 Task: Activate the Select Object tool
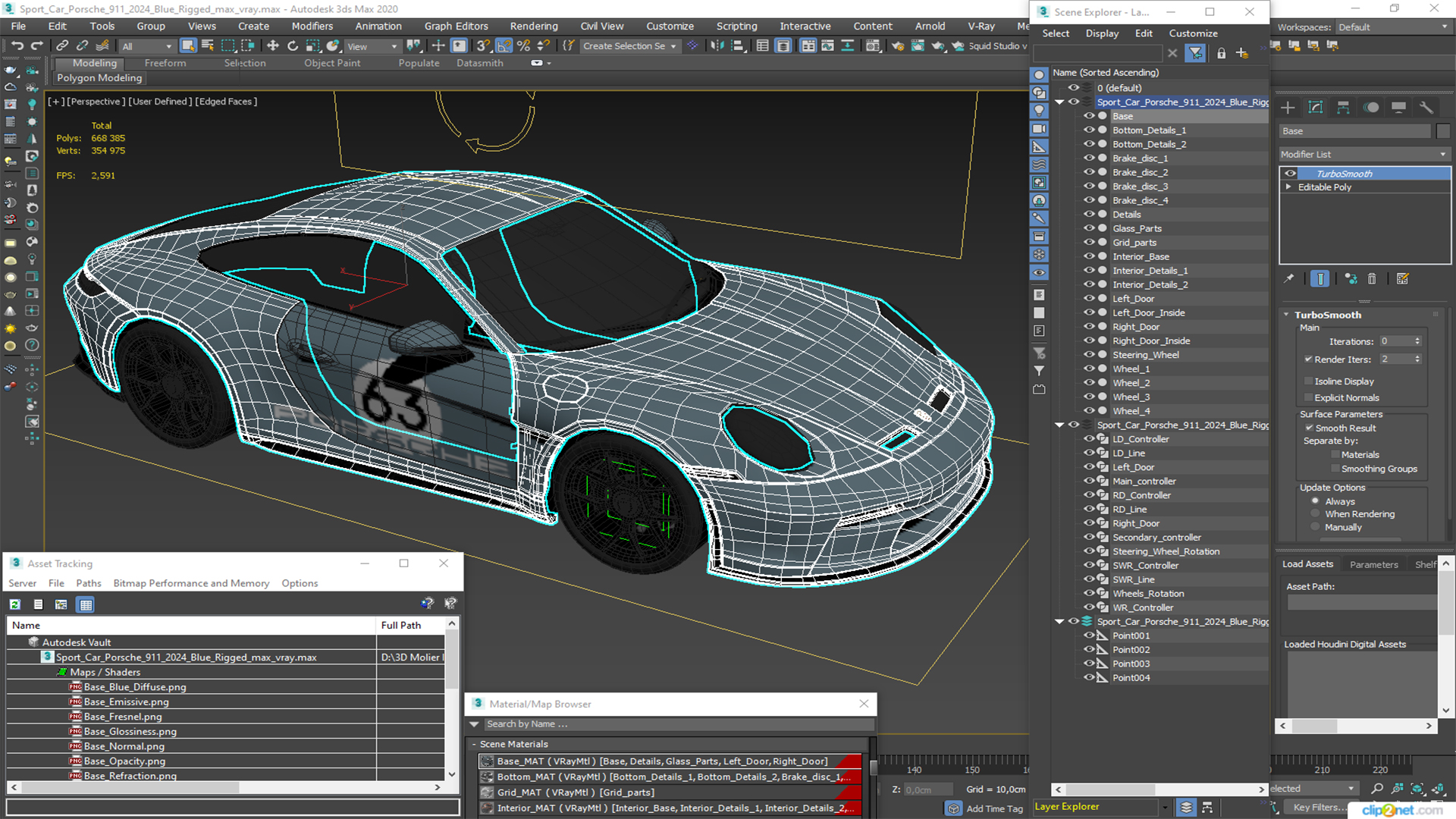(x=188, y=45)
